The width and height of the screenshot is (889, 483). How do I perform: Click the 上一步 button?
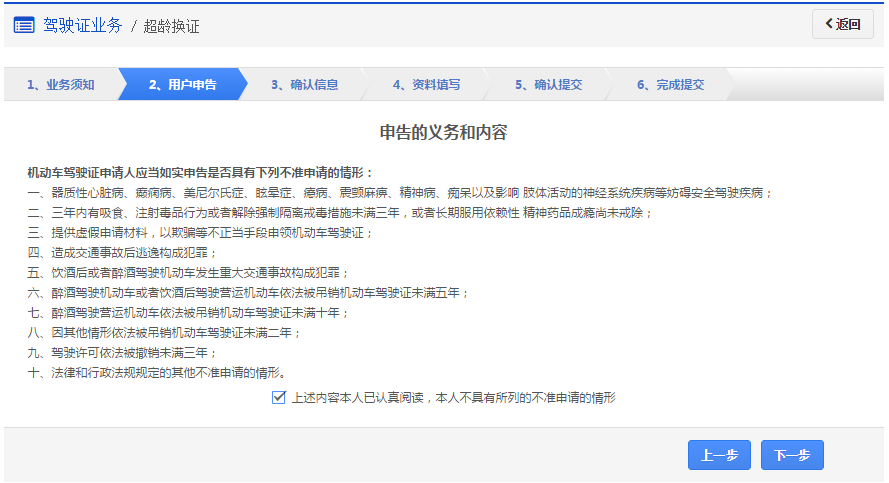coord(719,455)
